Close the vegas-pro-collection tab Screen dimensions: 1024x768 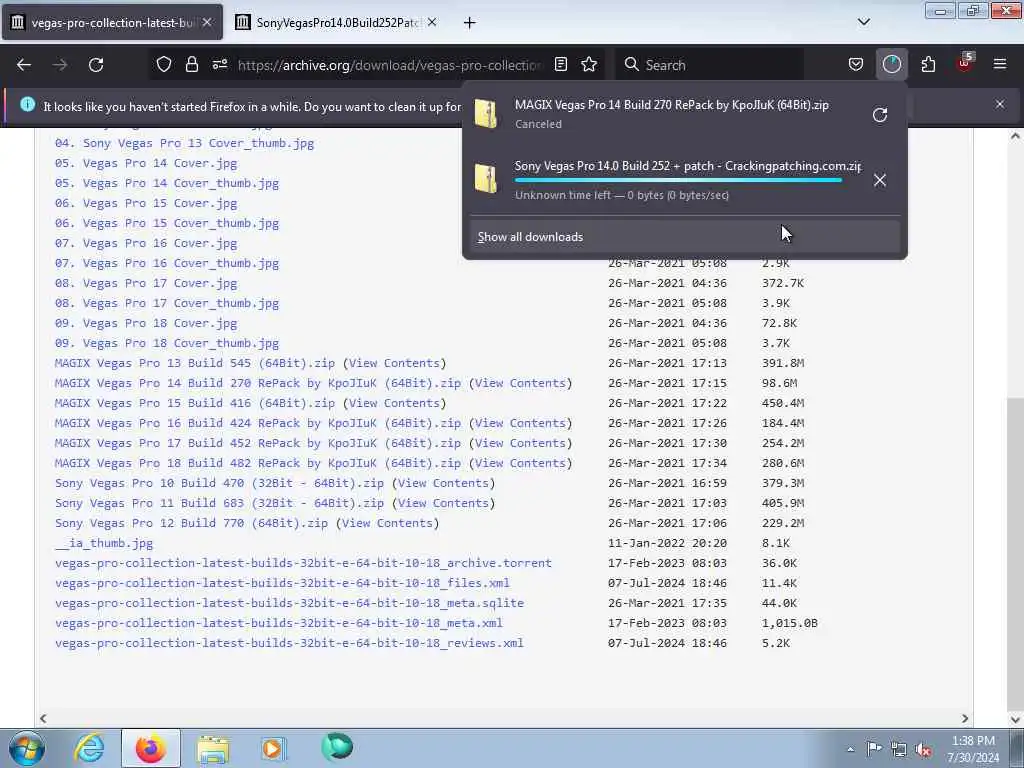[x=207, y=22]
